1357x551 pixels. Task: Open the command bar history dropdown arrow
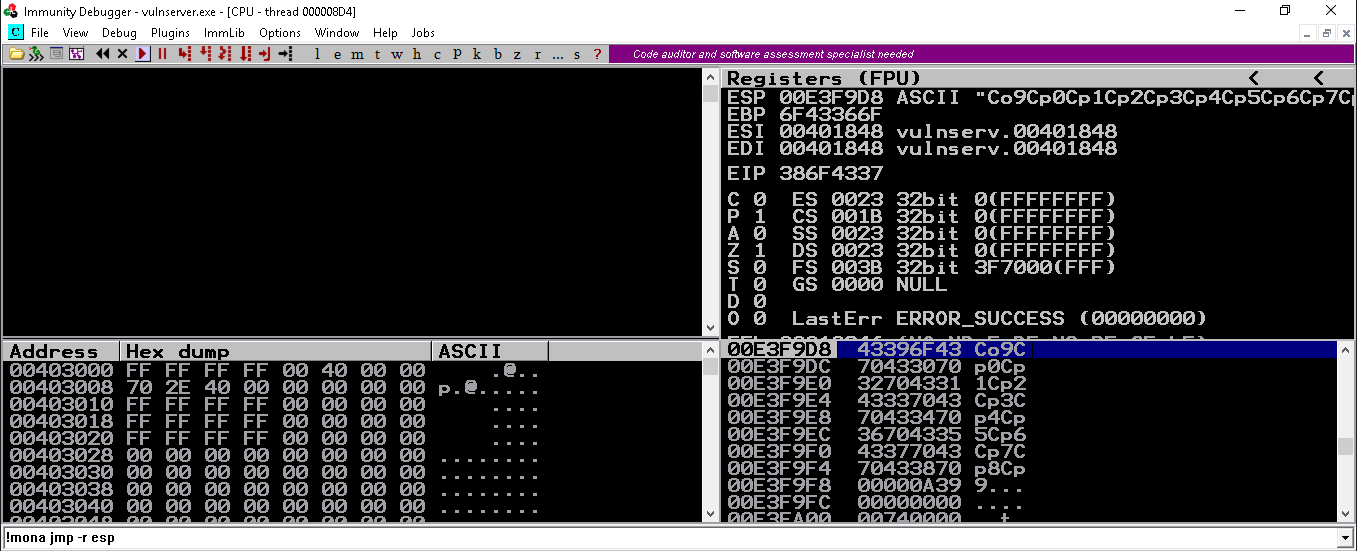1346,538
